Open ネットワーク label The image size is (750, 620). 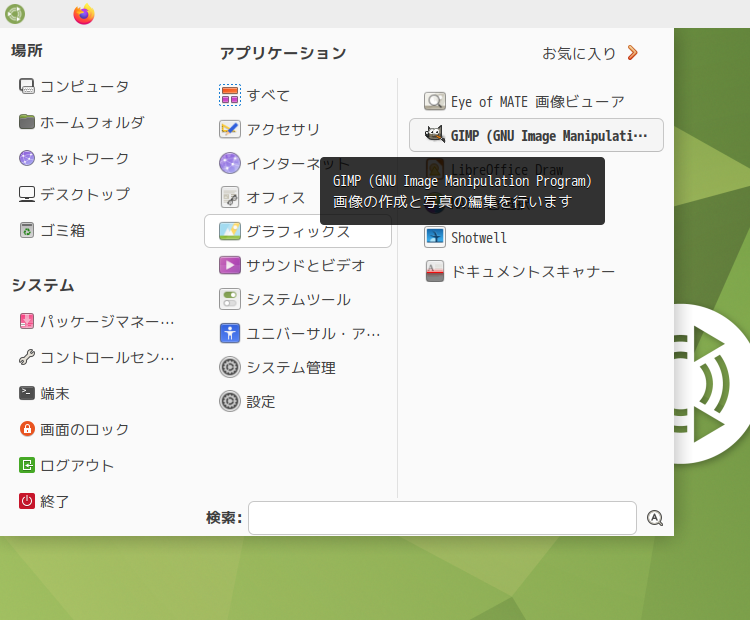[x=85, y=158]
